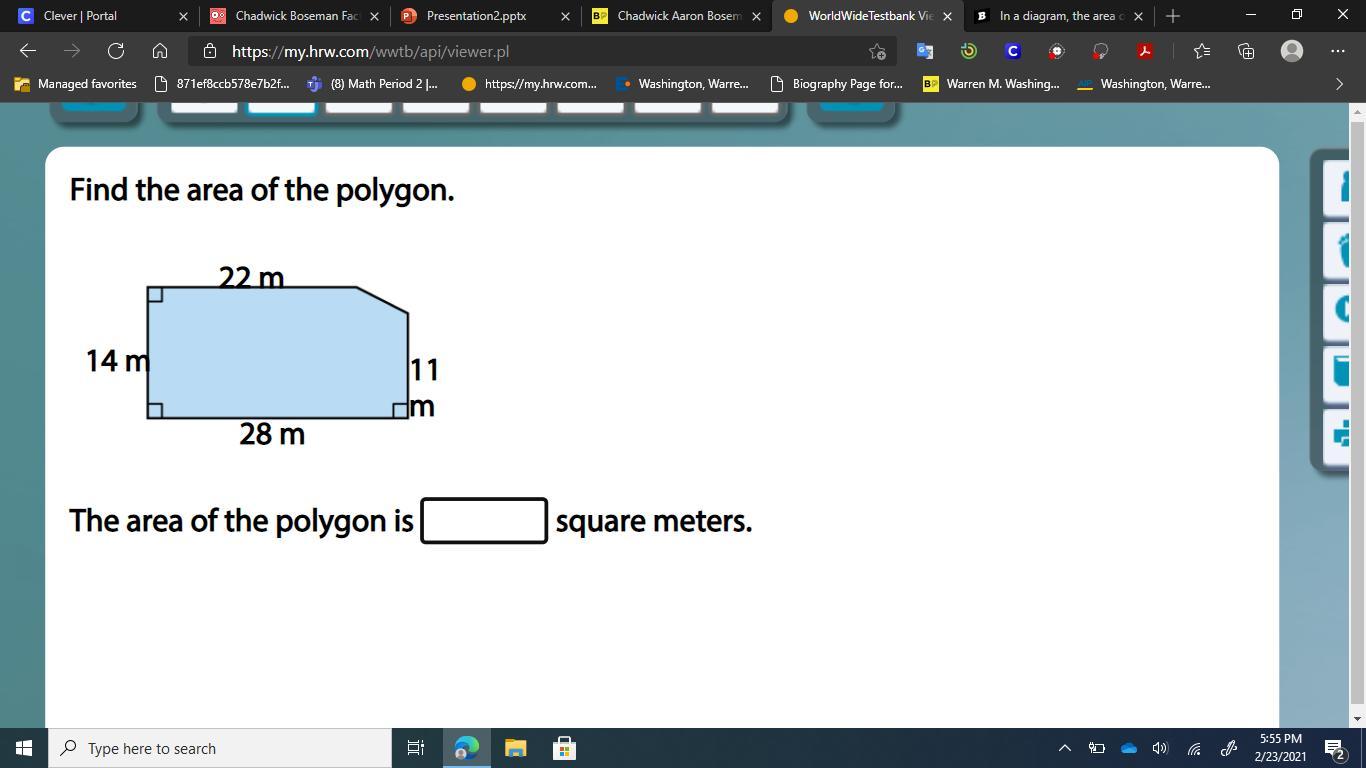Expand the favorites bar overflow chevron
Viewport: 1366px width, 768px height.
coord(1340,84)
